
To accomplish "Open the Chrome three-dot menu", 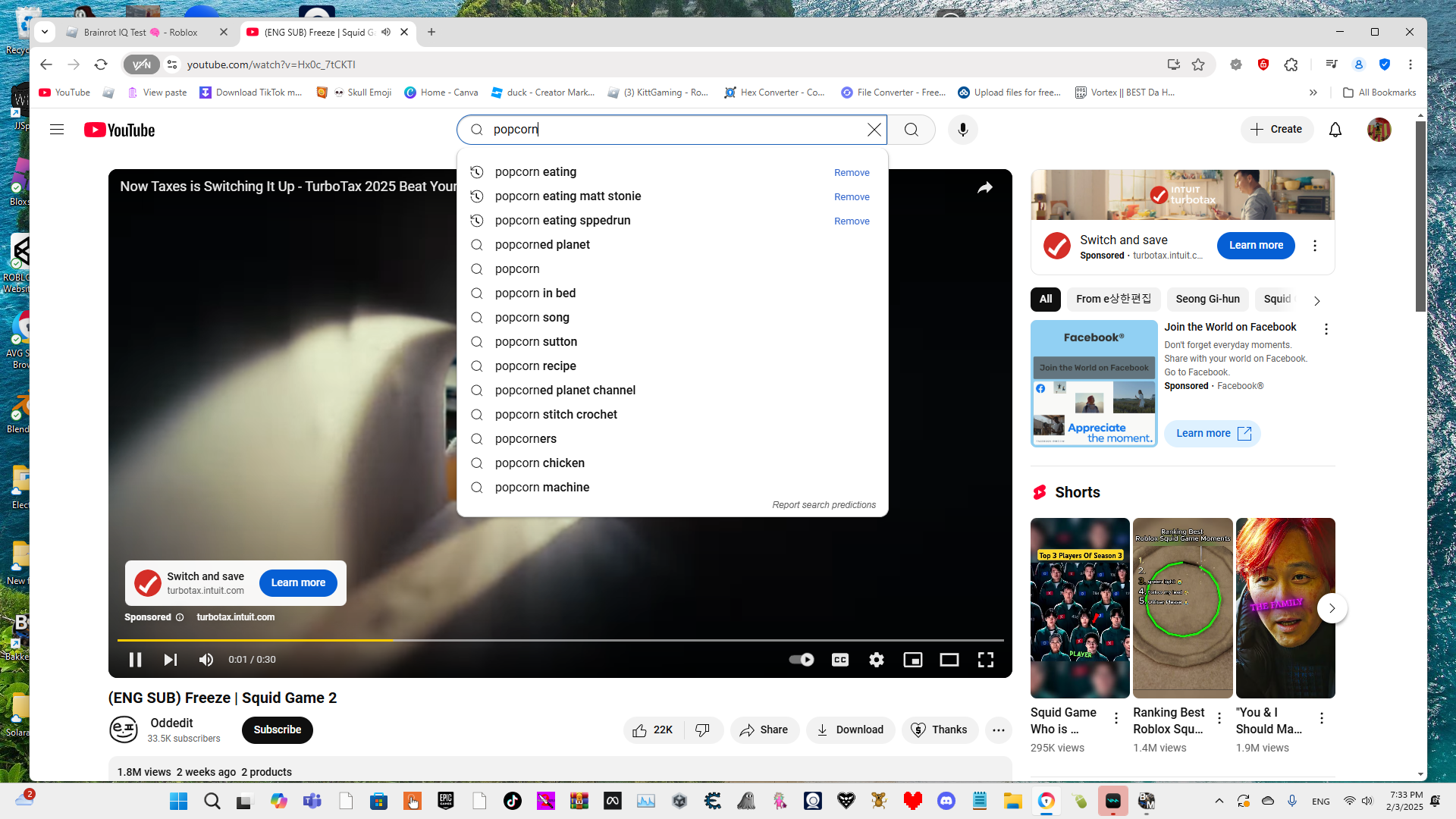I will pyautogui.click(x=1410, y=64).
